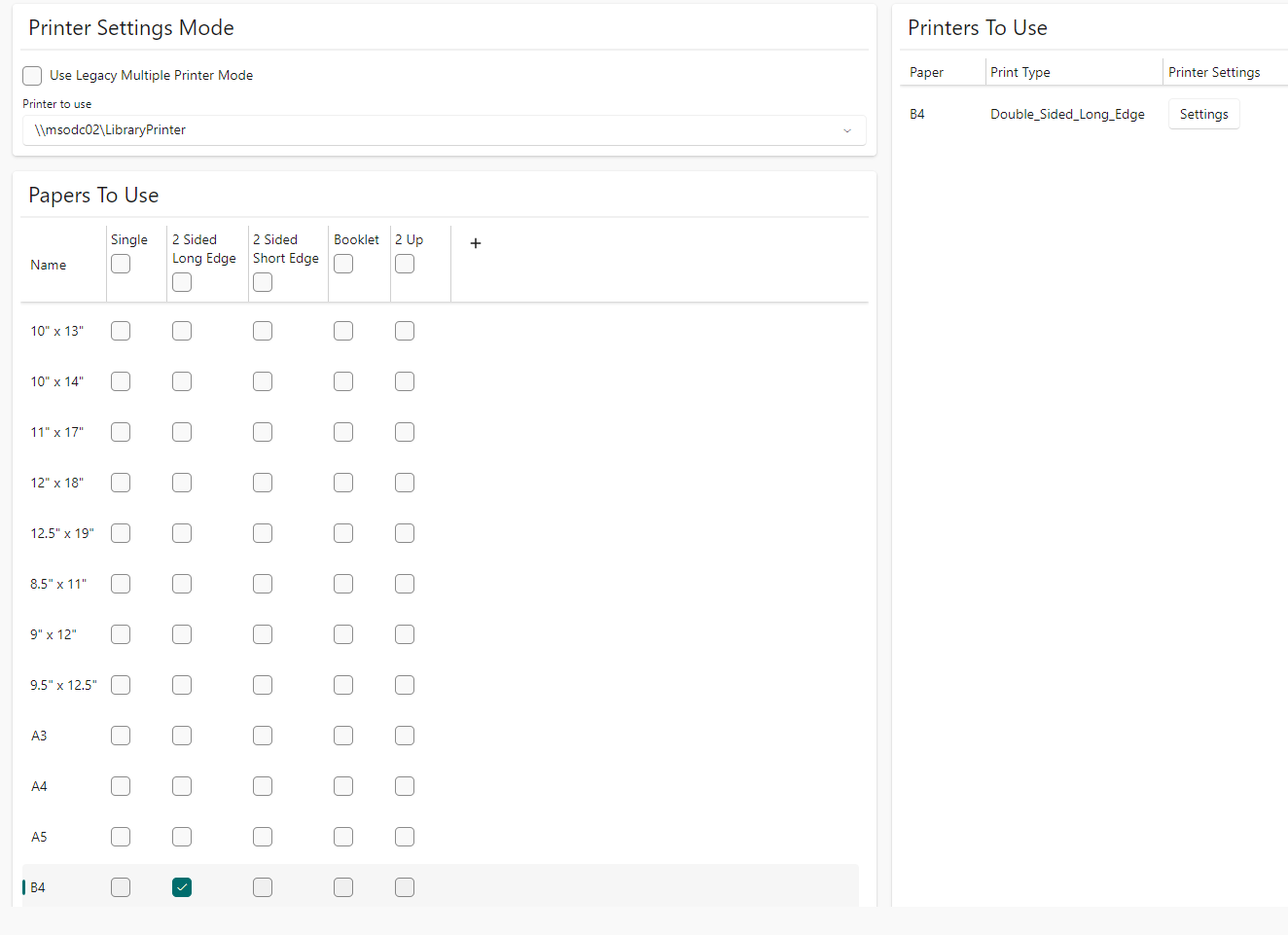Viewport: 1288px width, 935px height.
Task: Click the Name column header
Action: [x=49, y=265]
